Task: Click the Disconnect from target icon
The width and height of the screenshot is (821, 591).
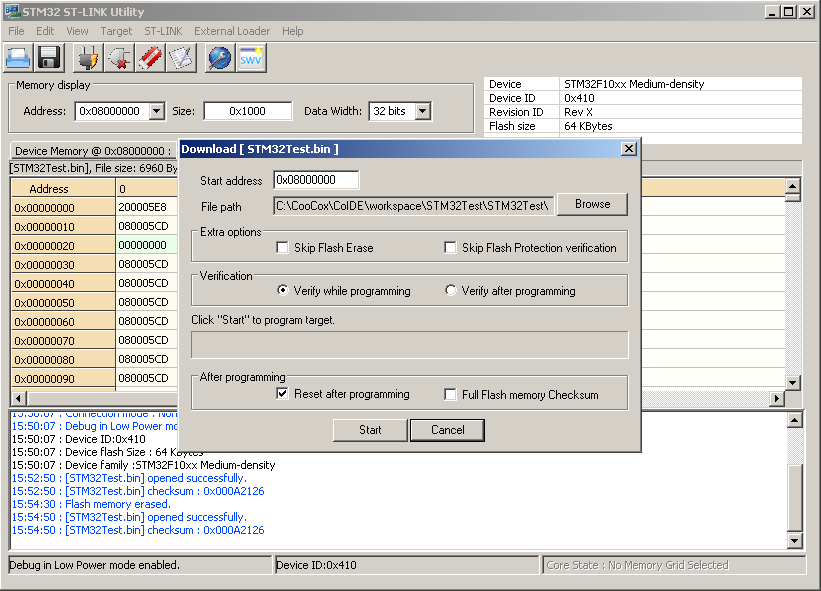Action: pos(120,58)
